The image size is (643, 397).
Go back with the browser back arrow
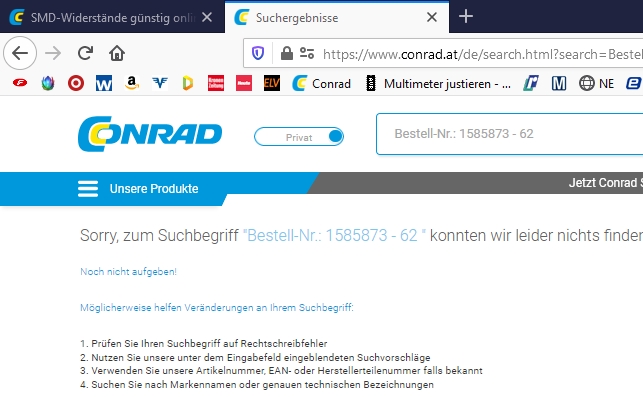[x=20, y=53]
